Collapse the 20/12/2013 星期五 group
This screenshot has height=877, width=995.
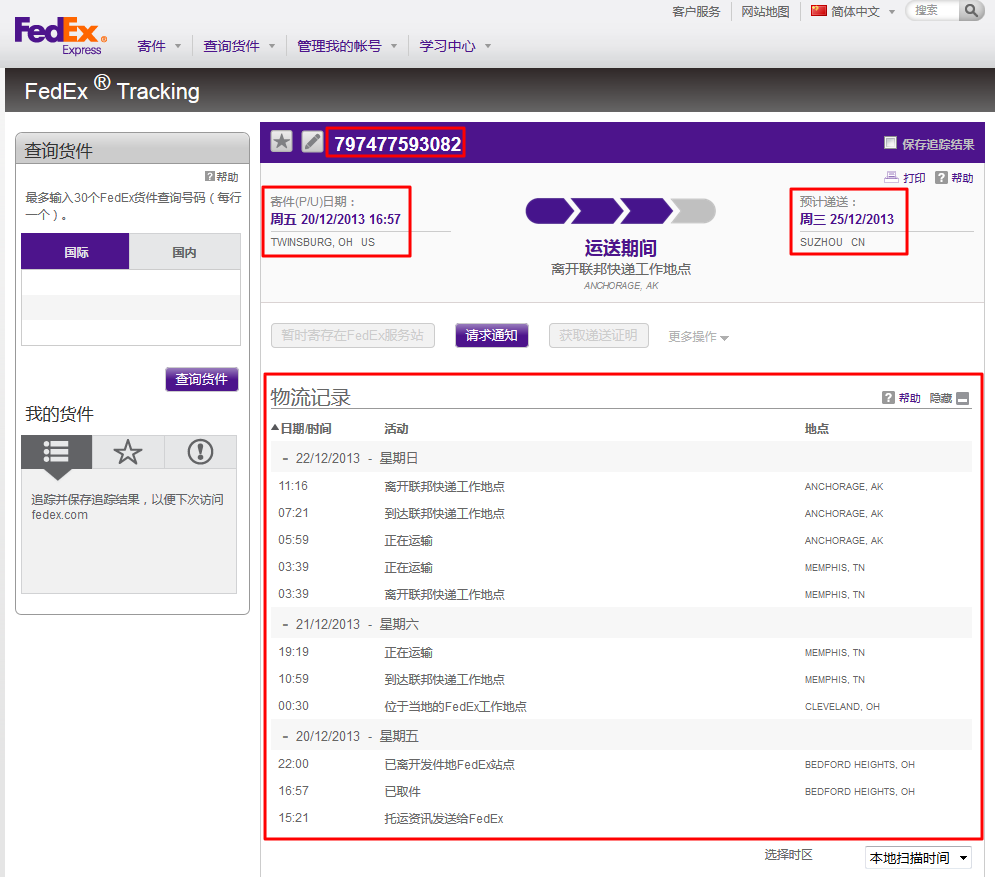click(x=285, y=737)
